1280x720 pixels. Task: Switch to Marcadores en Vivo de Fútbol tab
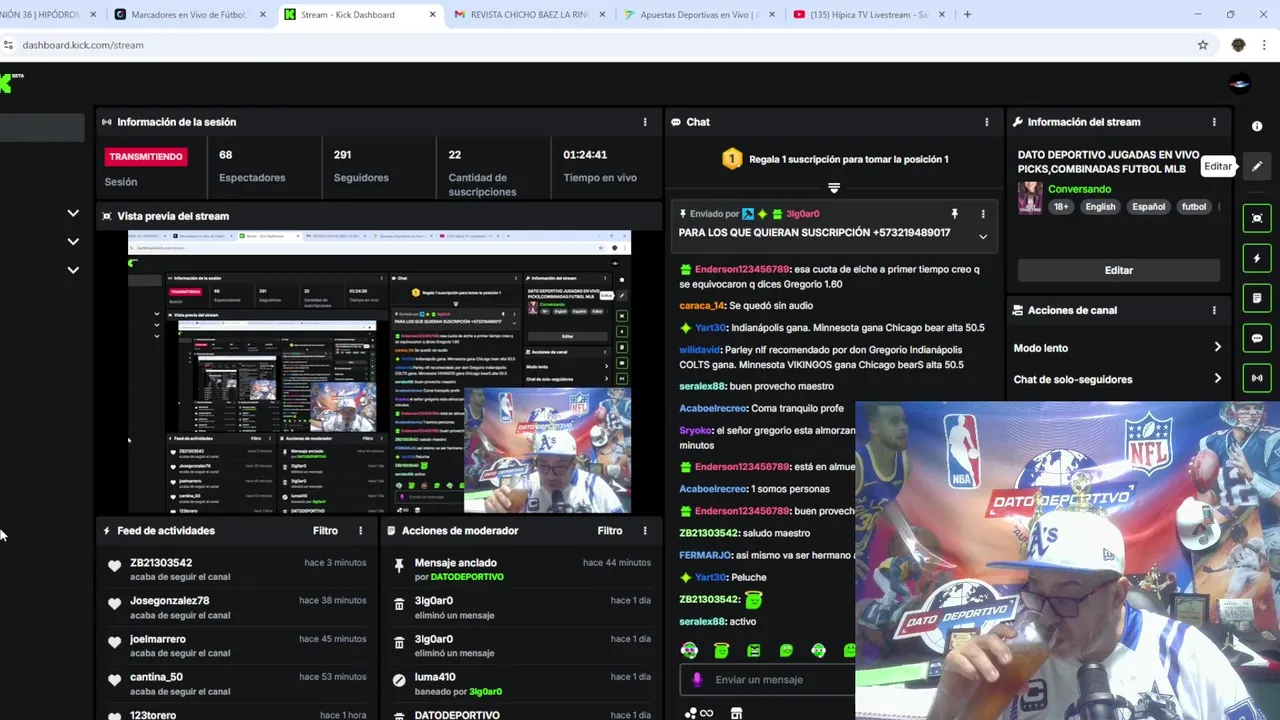coord(190,14)
